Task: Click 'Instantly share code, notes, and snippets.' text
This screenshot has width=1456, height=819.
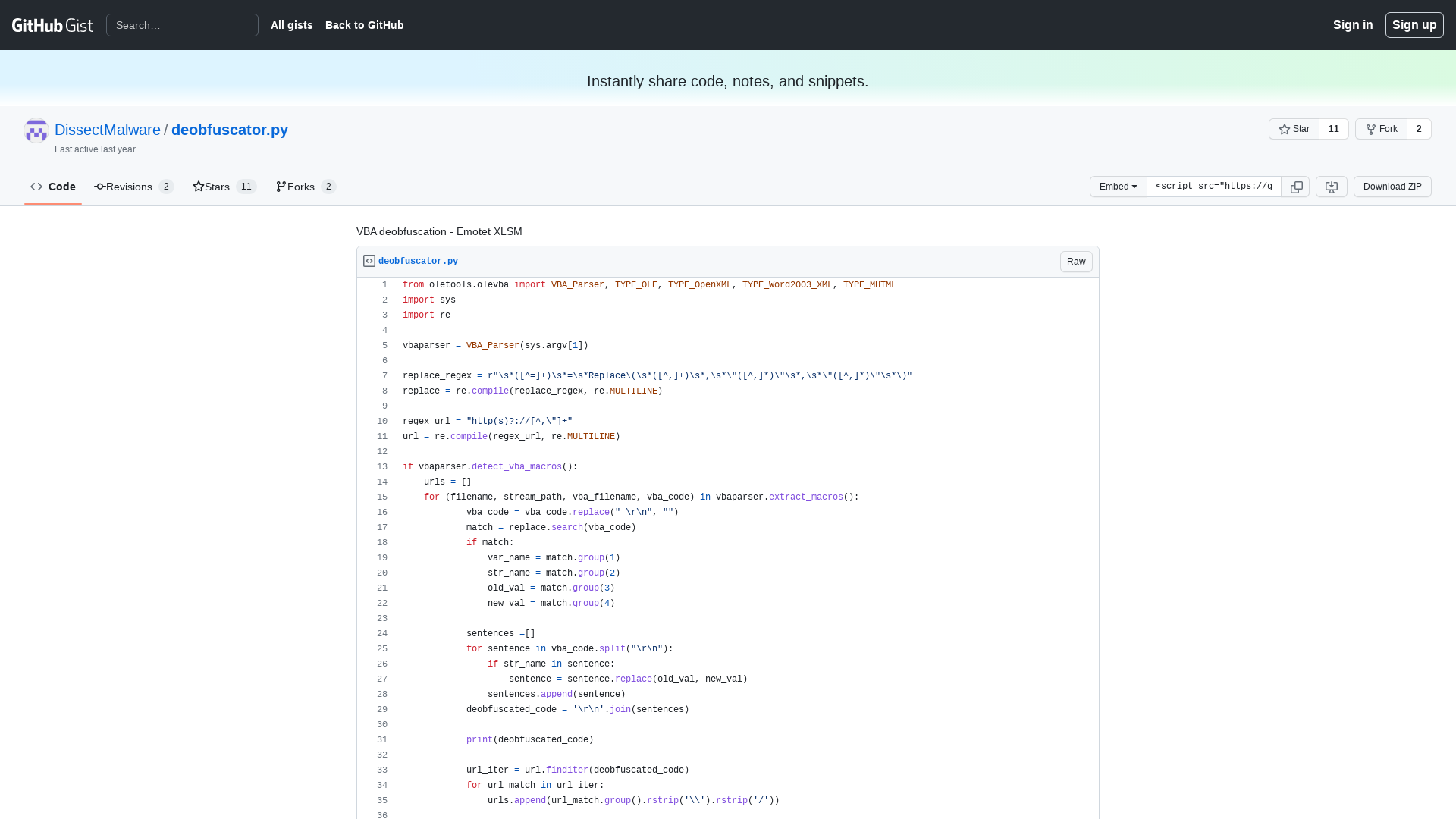Action: click(728, 81)
